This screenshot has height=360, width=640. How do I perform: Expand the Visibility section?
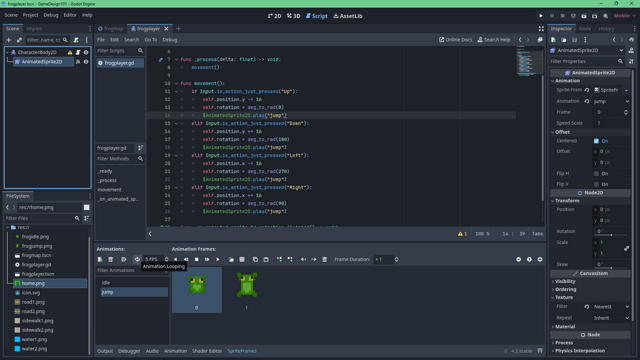565,282
